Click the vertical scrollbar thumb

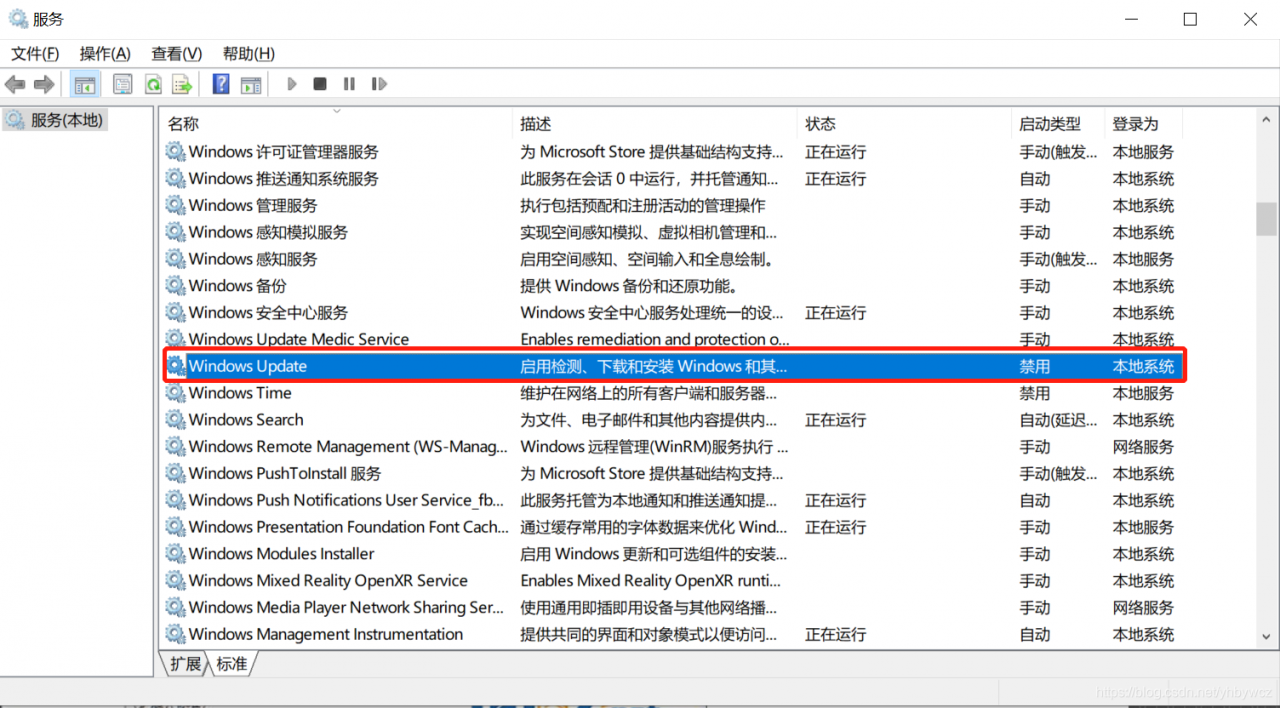[x=1266, y=219]
